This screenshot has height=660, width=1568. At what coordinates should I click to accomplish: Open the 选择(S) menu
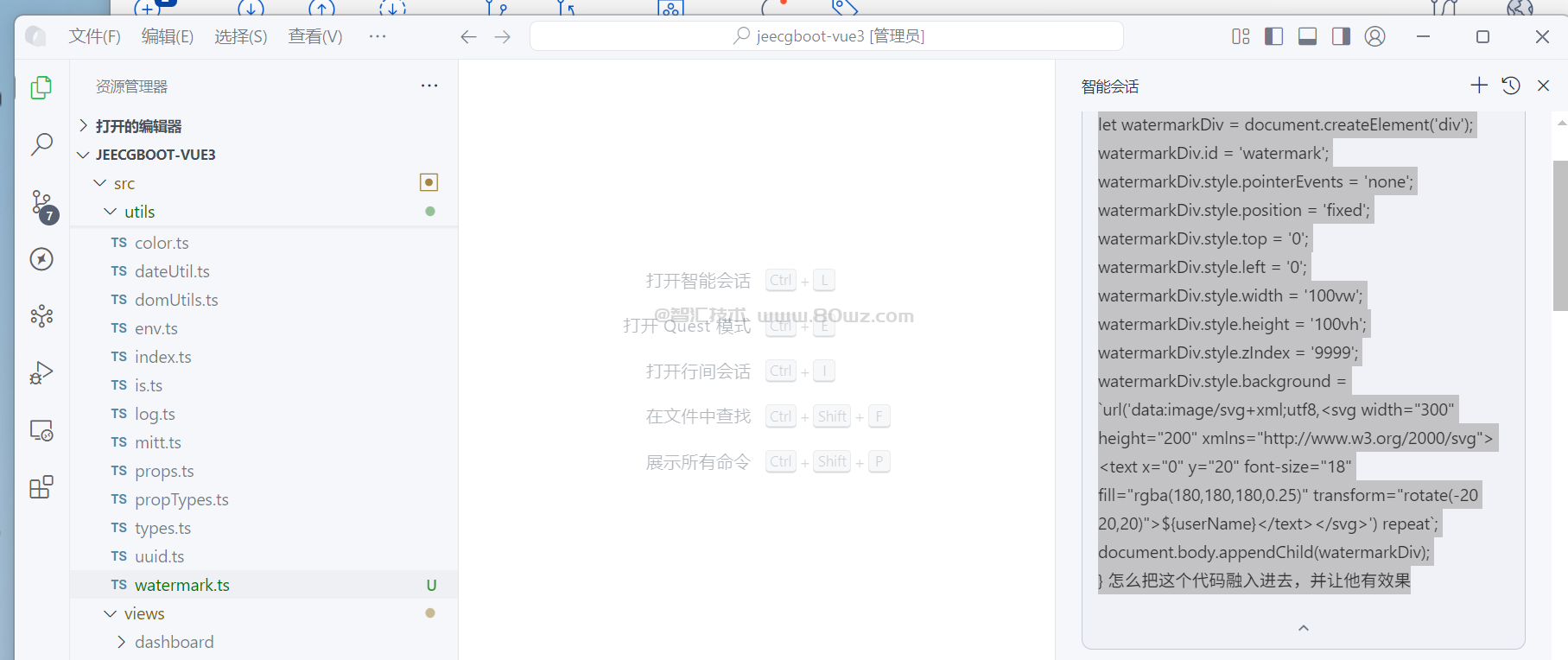pos(241,36)
